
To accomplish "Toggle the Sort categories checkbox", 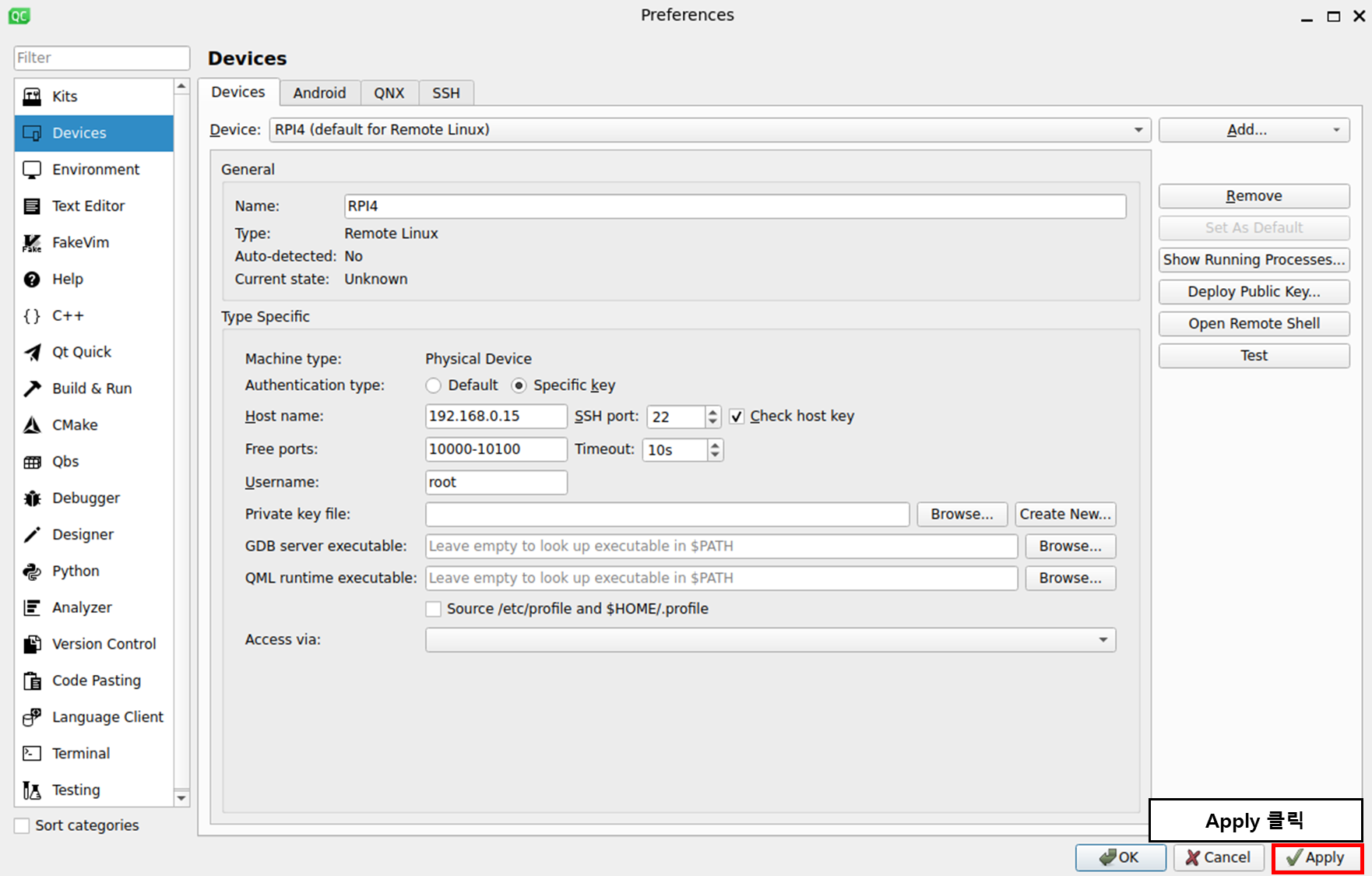I will [x=22, y=825].
